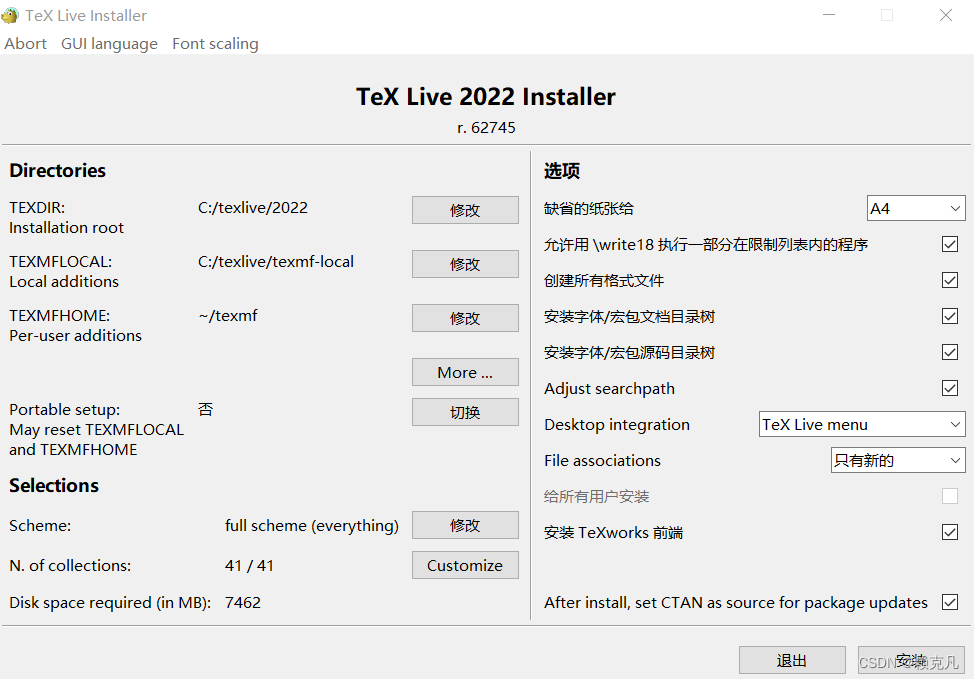Open the Desktop integration dropdown
Image resolution: width=974 pixels, height=679 pixels.
click(x=861, y=424)
